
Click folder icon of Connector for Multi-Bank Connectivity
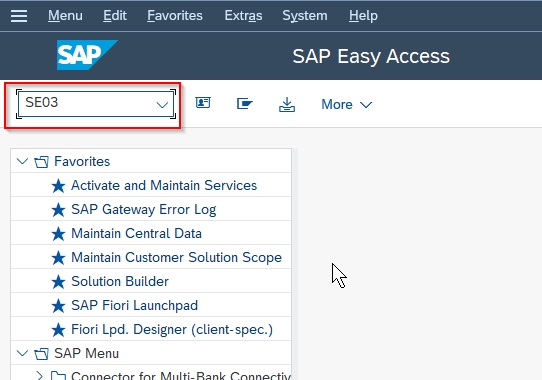click(x=58, y=376)
